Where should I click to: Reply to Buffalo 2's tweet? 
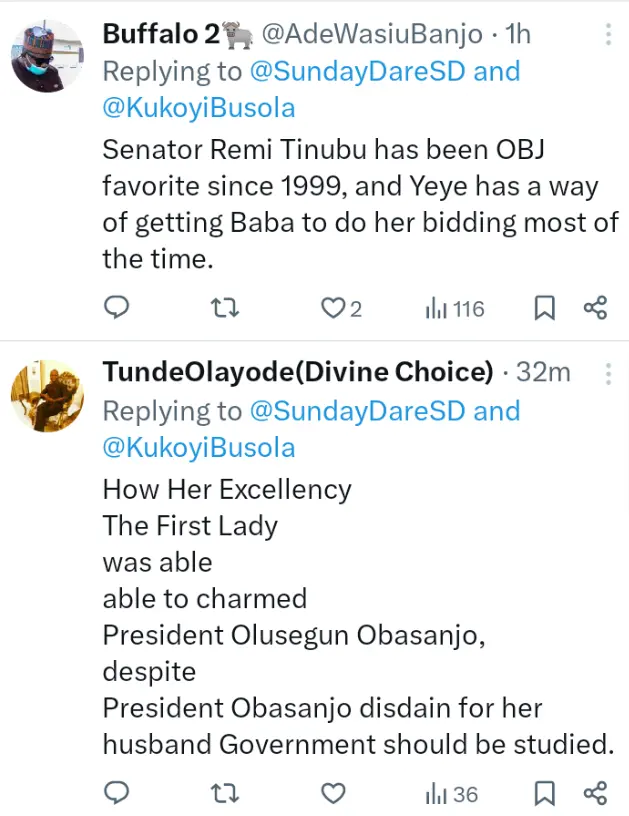118,309
